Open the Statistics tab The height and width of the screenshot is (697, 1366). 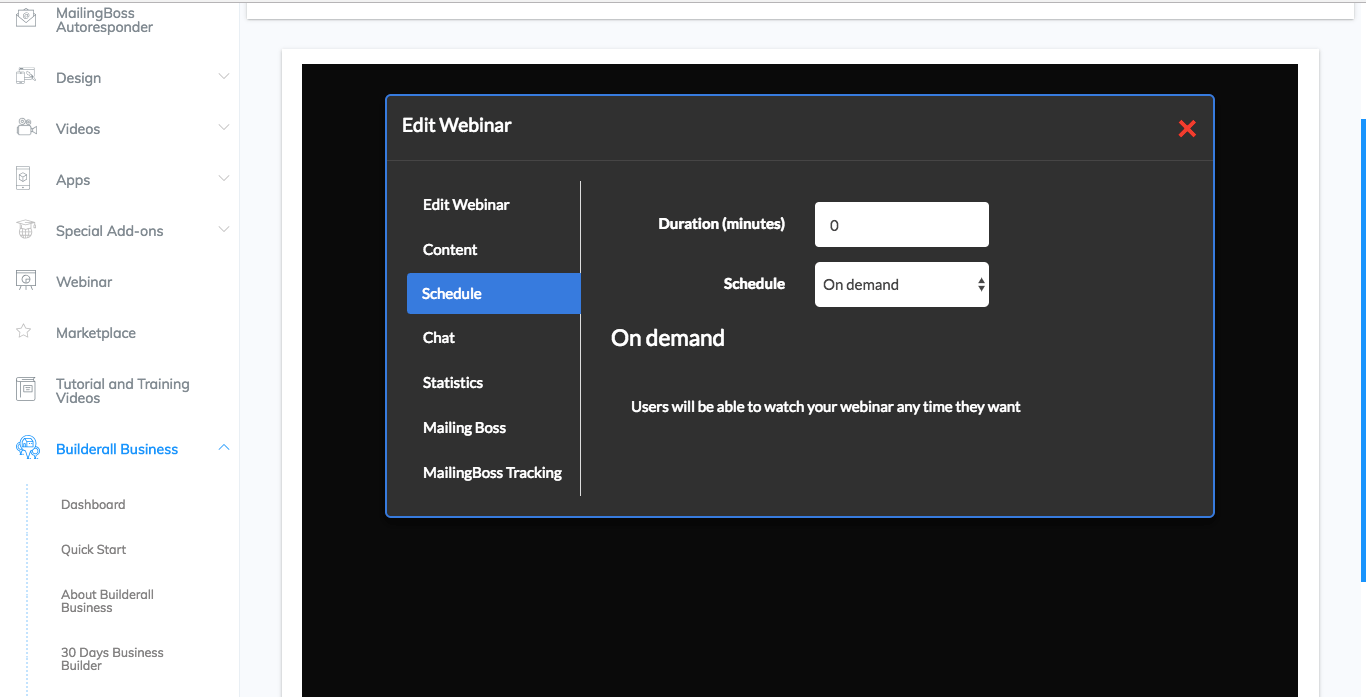coord(453,382)
